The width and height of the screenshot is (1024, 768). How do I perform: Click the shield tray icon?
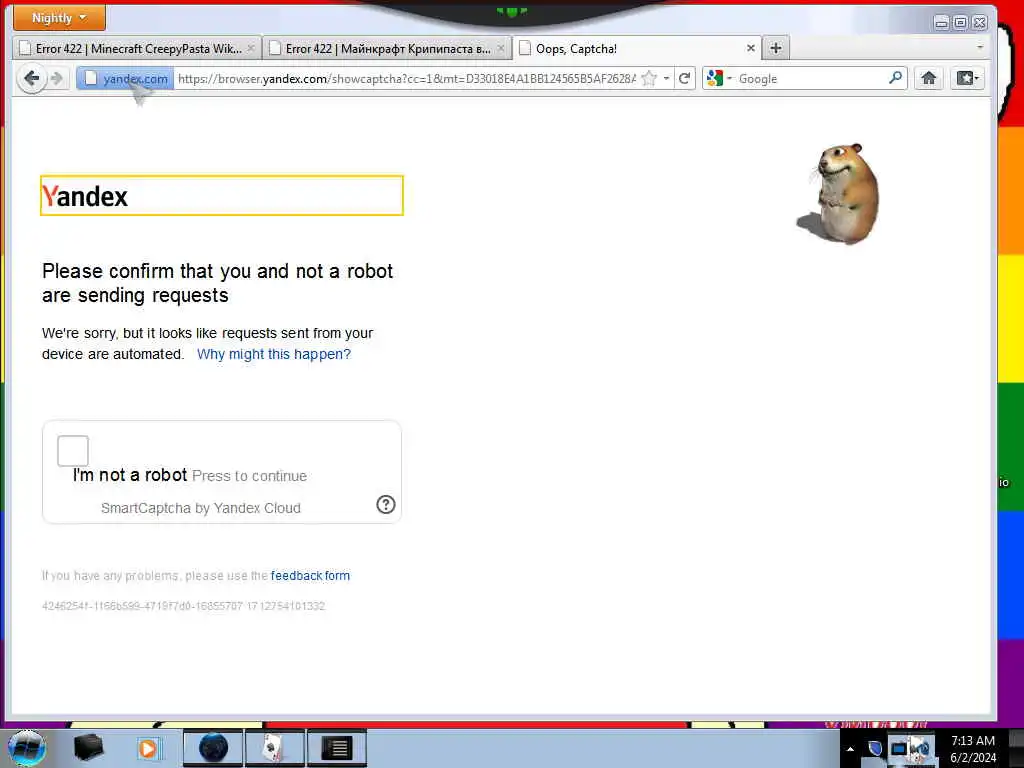[875, 748]
